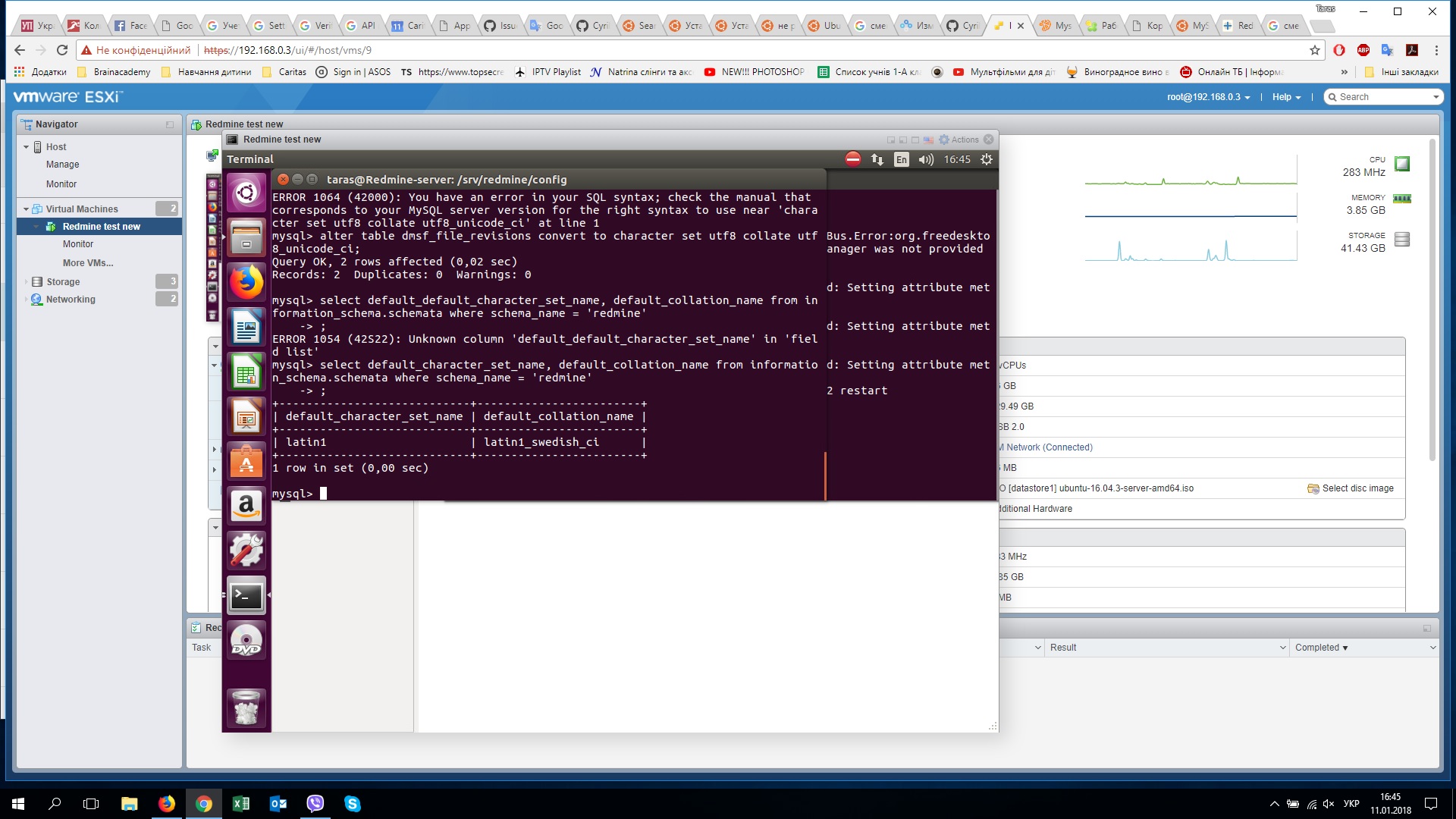The height and width of the screenshot is (819, 1456).
Task: Launch LibreOffice Calc from the launcher
Action: pos(246,372)
